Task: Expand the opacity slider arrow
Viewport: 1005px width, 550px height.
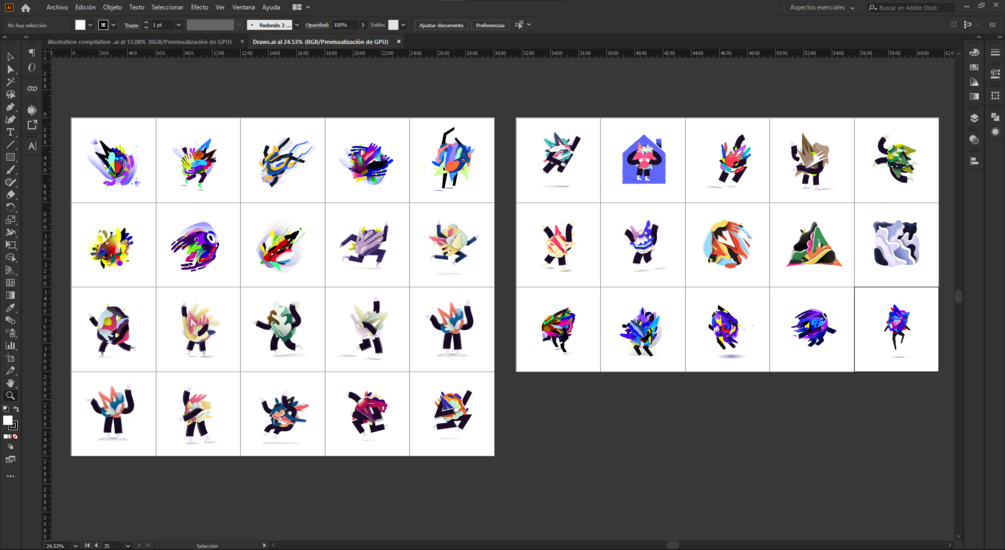Action: 363,25
